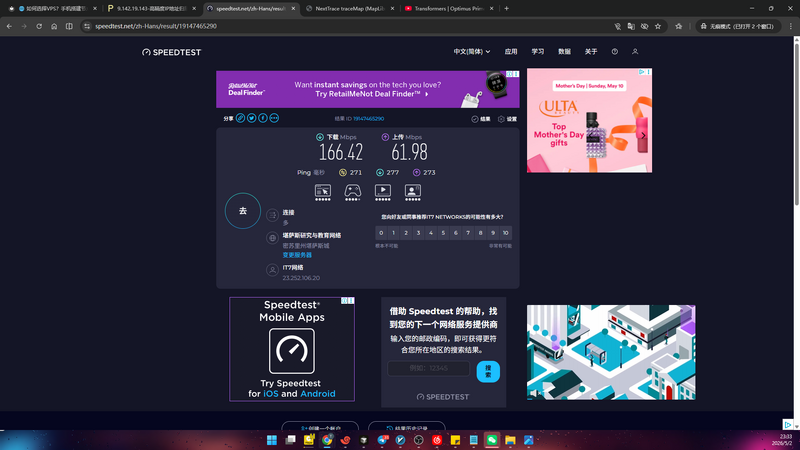This screenshot has width=800, height=450.
Task: Open result ID 19147465290 link
Action: tap(368, 118)
